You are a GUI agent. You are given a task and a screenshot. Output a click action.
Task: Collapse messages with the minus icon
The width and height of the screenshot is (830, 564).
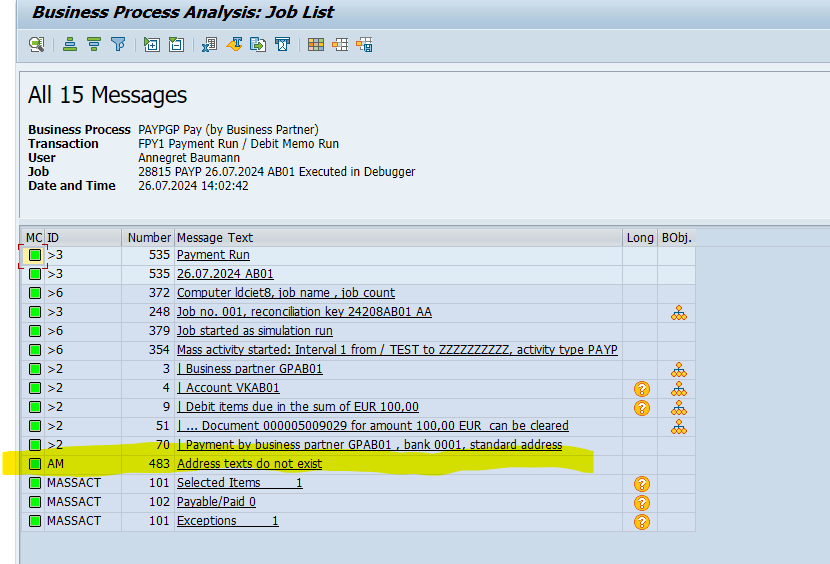tap(176, 44)
